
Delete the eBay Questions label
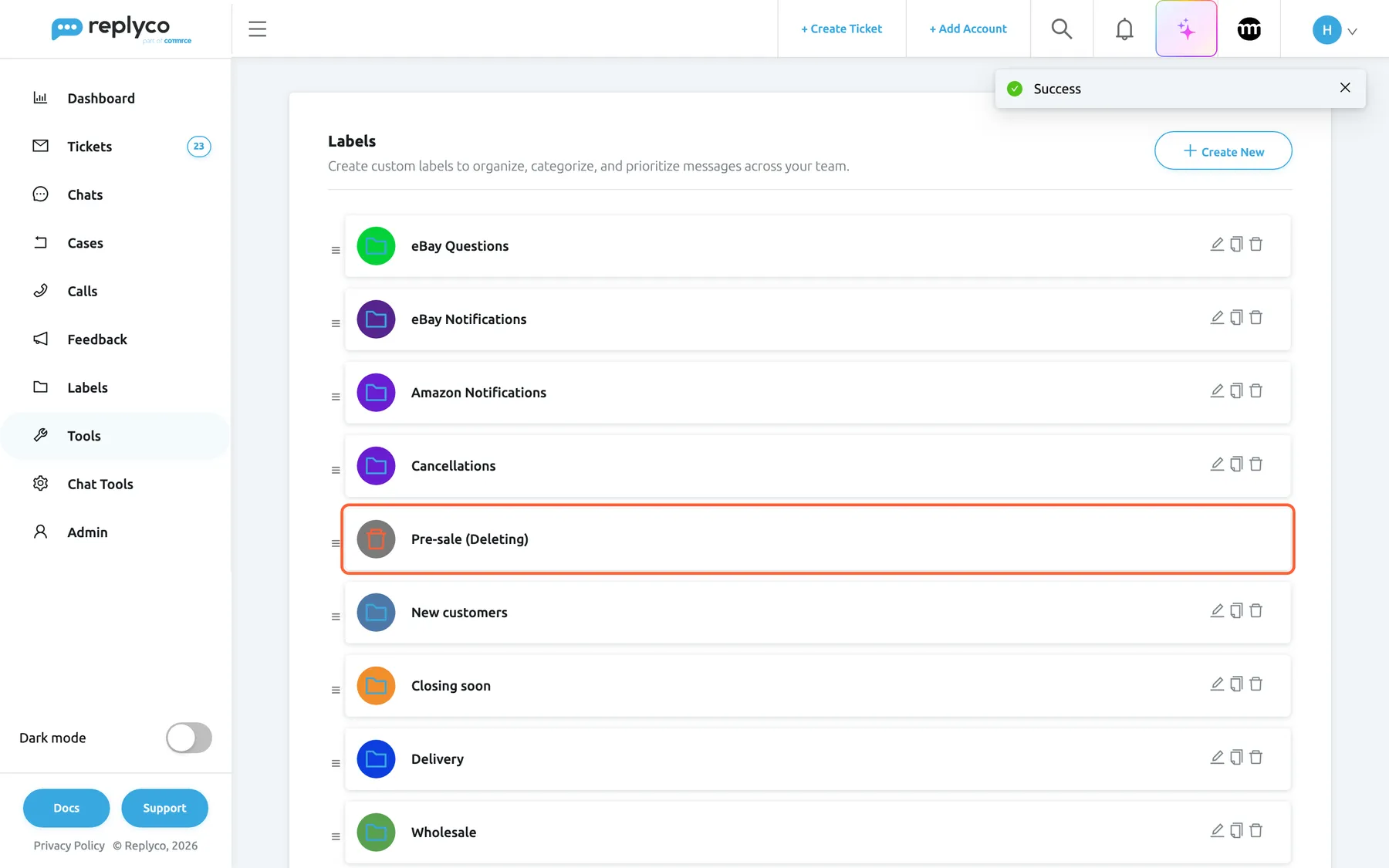click(1256, 245)
